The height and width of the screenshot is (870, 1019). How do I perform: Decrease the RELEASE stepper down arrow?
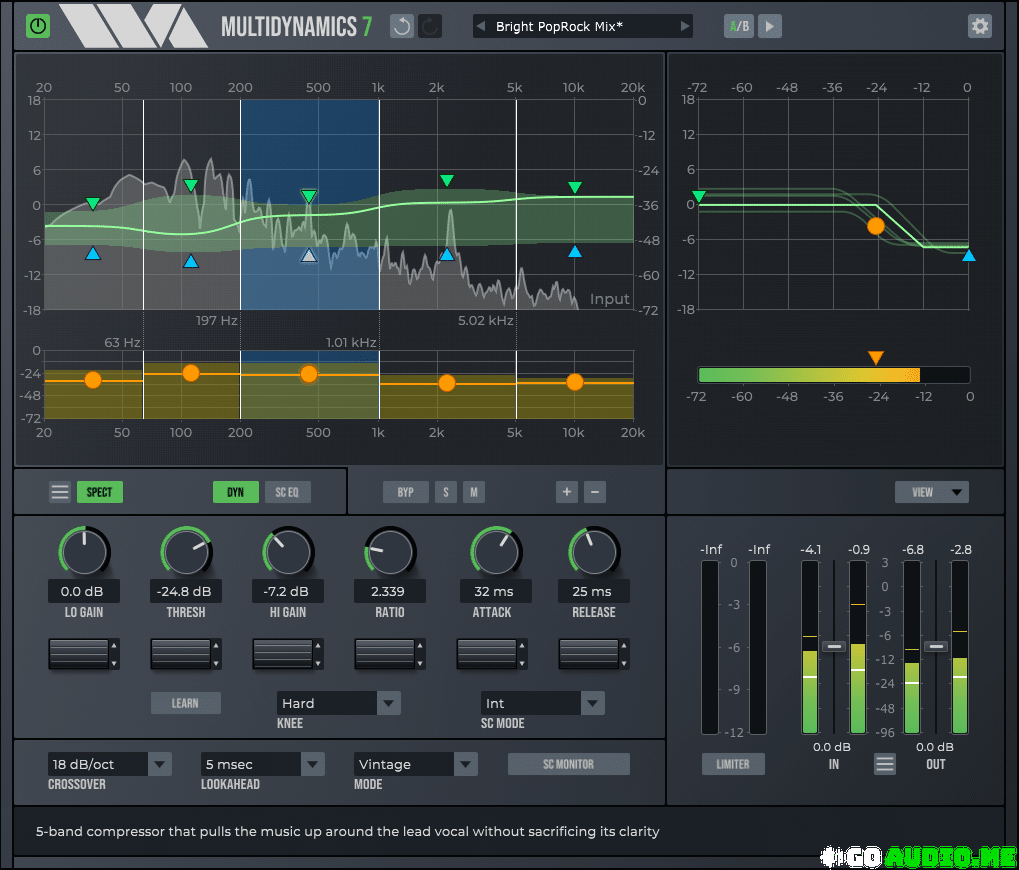[x=624, y=663]
